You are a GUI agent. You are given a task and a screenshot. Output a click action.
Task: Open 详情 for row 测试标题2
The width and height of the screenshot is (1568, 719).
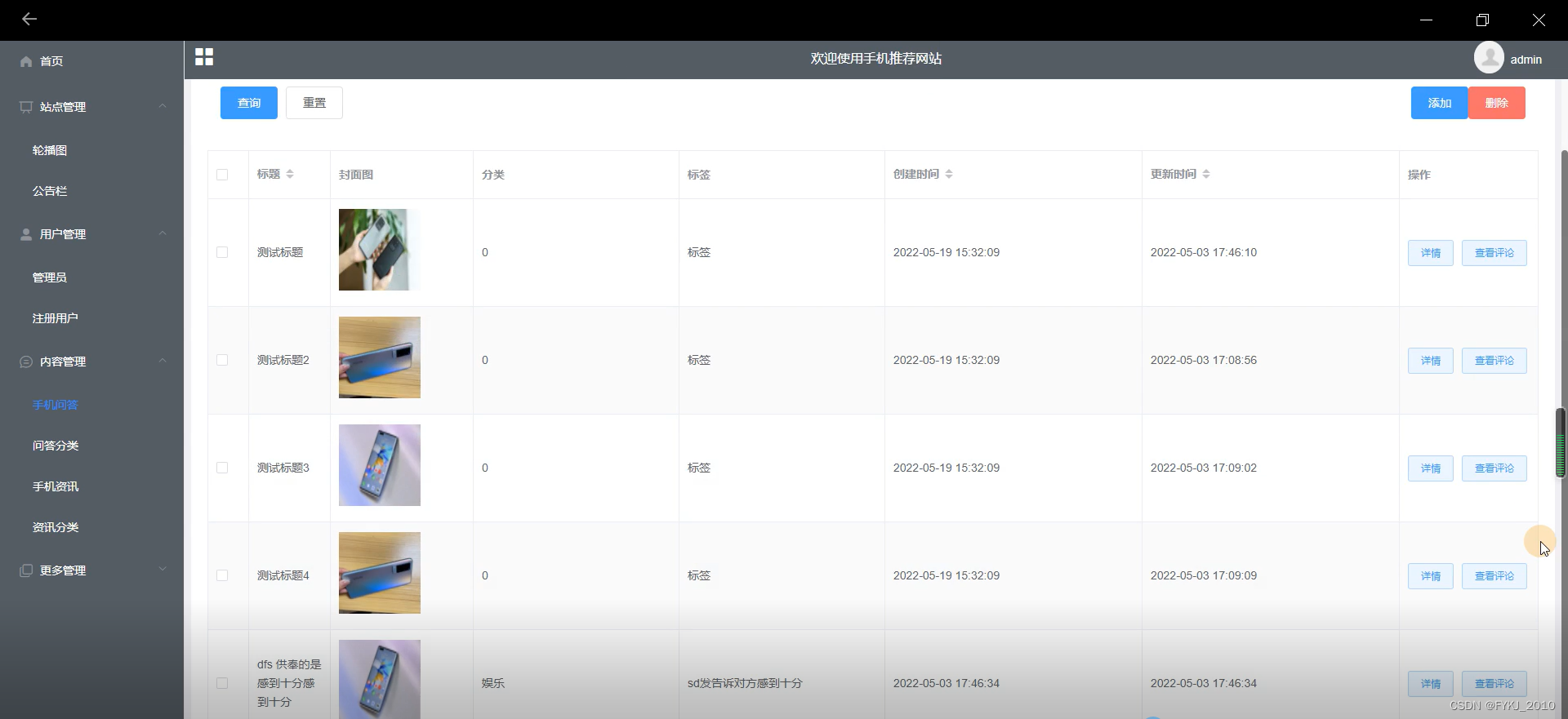click(x=1431, y=361)
